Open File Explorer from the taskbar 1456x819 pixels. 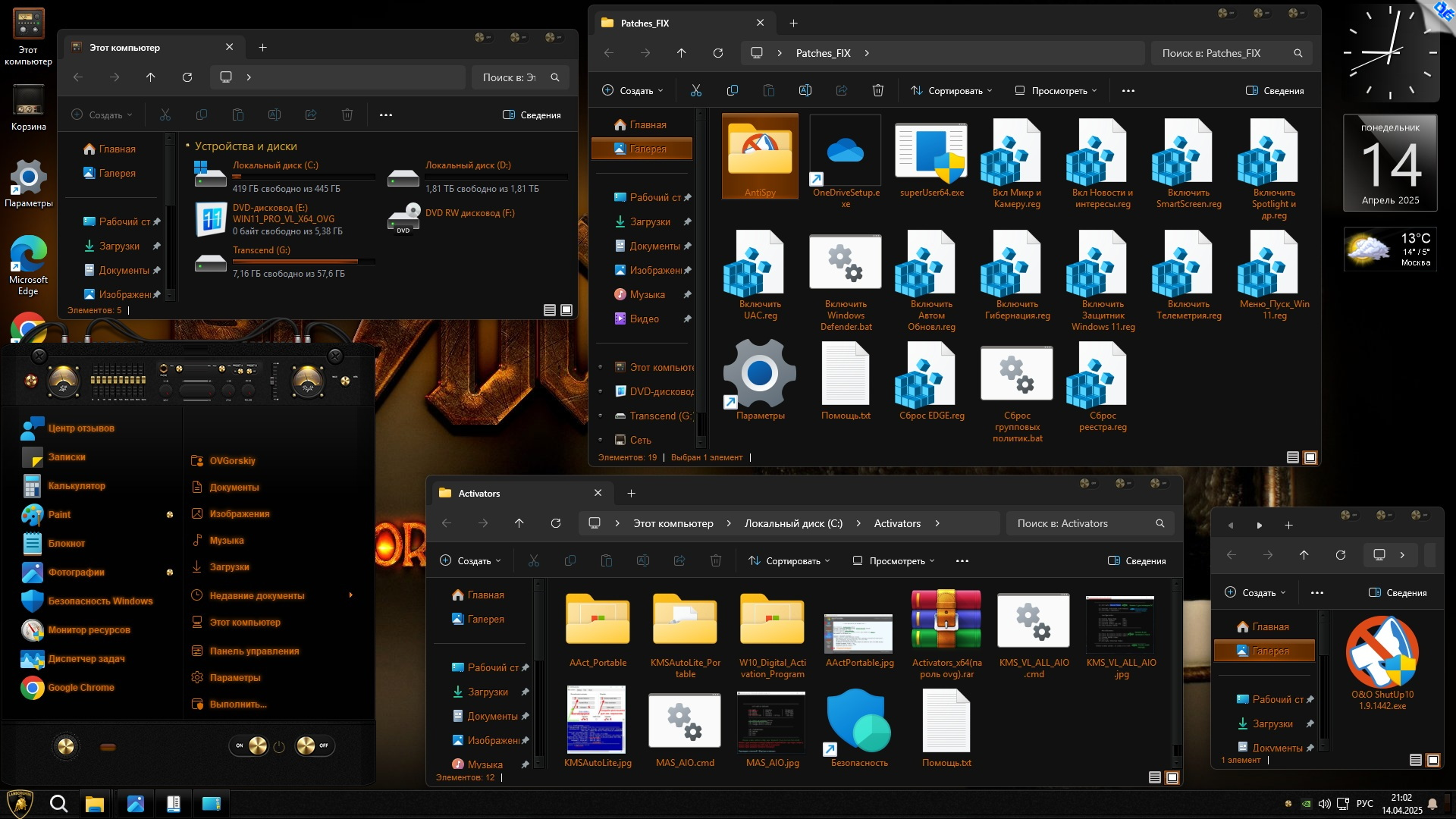point(95,804)
